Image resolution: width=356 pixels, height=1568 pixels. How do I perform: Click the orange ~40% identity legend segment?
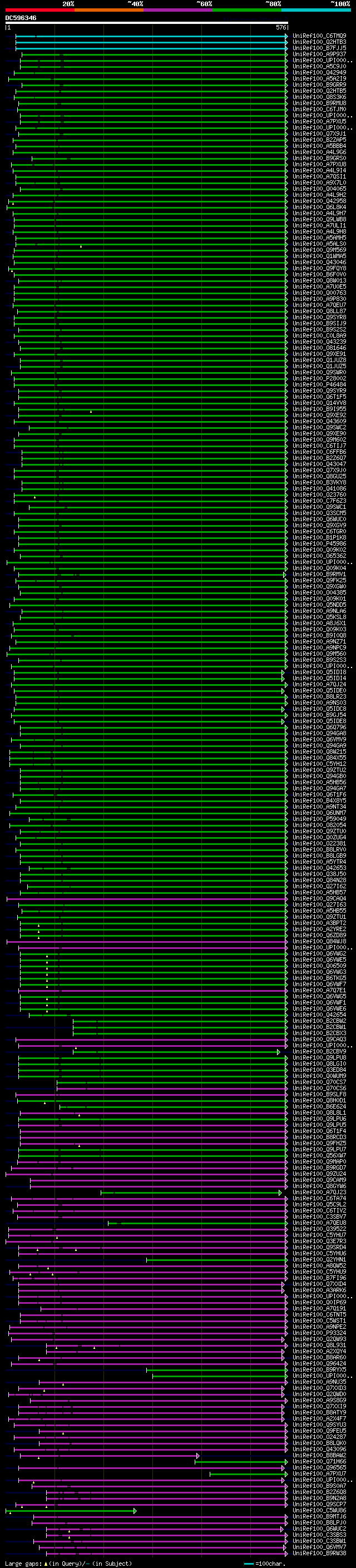tap(109, 10)
